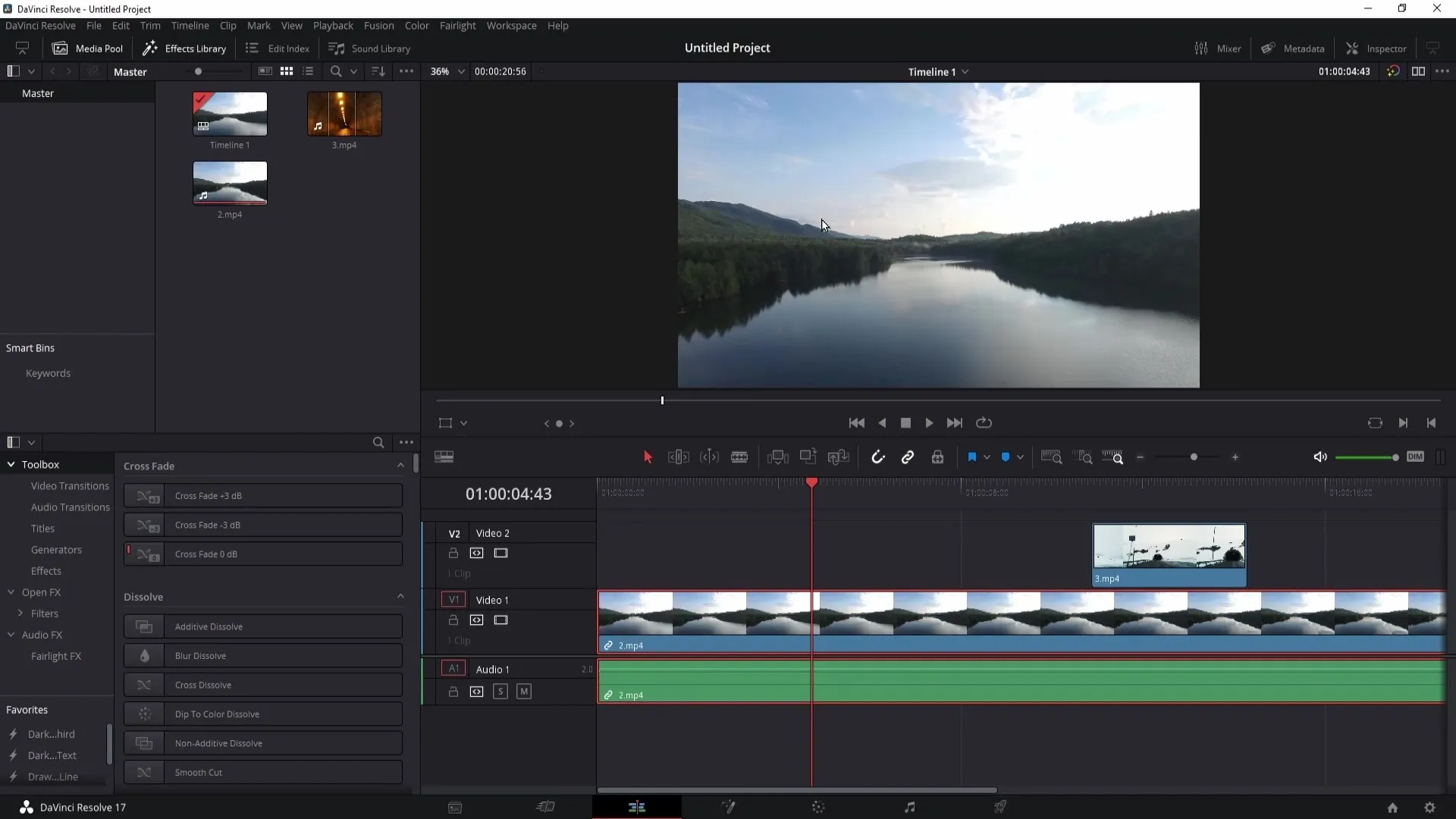Screen dimensions: 1456x819
Task: Click the Flag/Mark clip icon in toolbar
Action: pos(972,457)
